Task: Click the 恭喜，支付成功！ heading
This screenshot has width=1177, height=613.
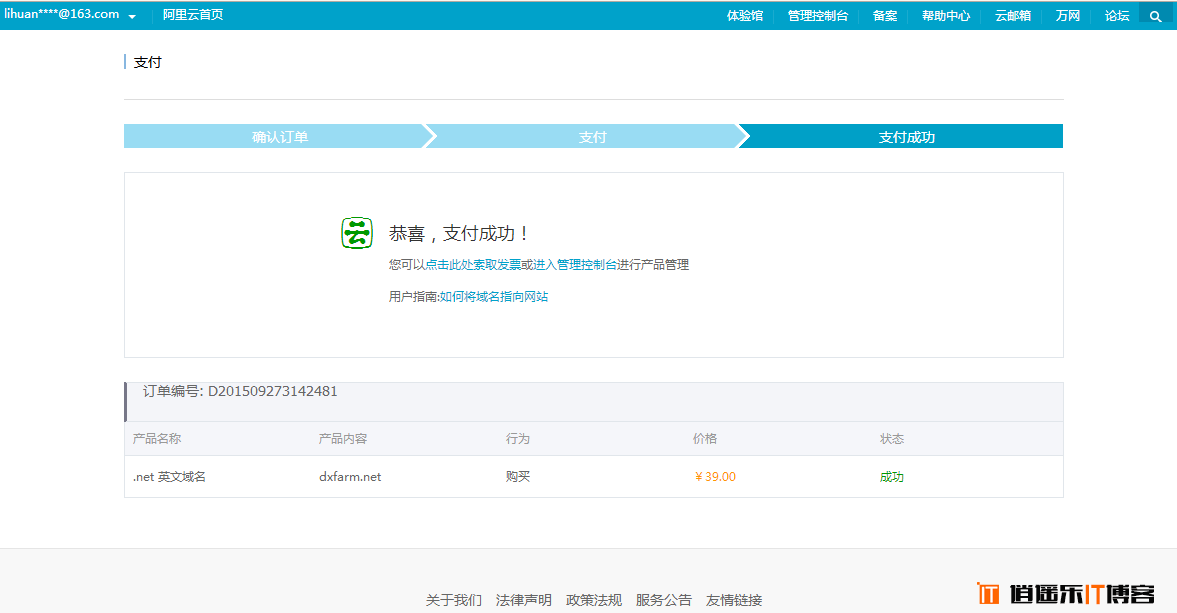Action: (x=459, y=233)
